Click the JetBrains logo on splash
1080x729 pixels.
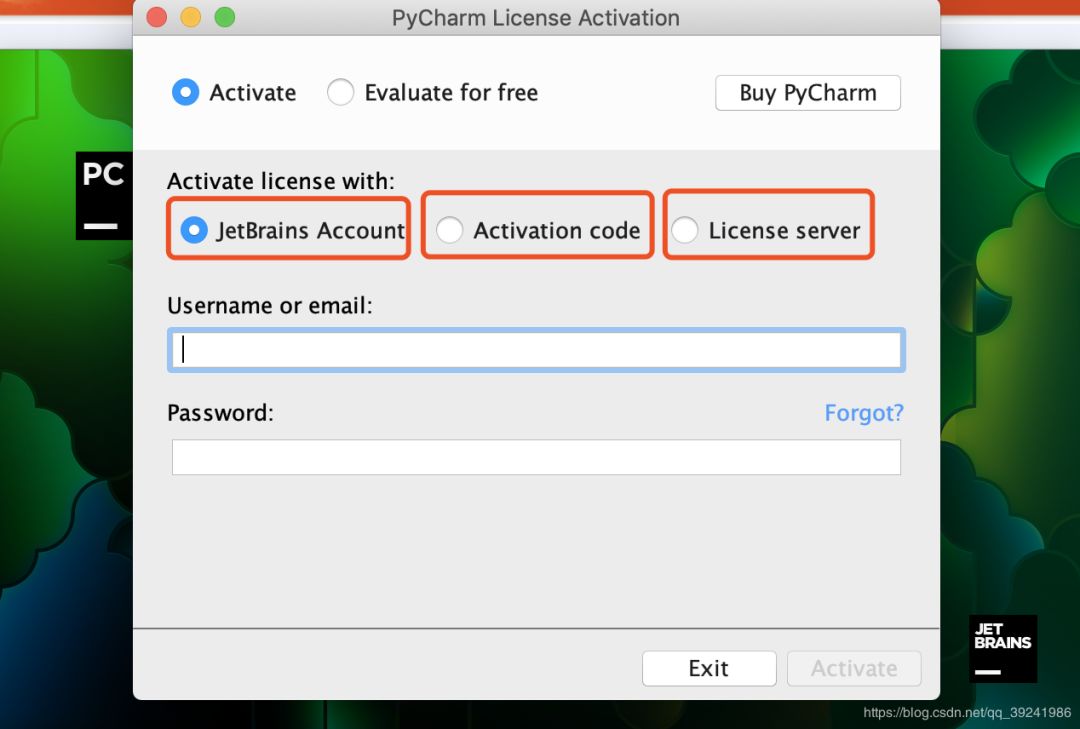tap(1003, 648)
